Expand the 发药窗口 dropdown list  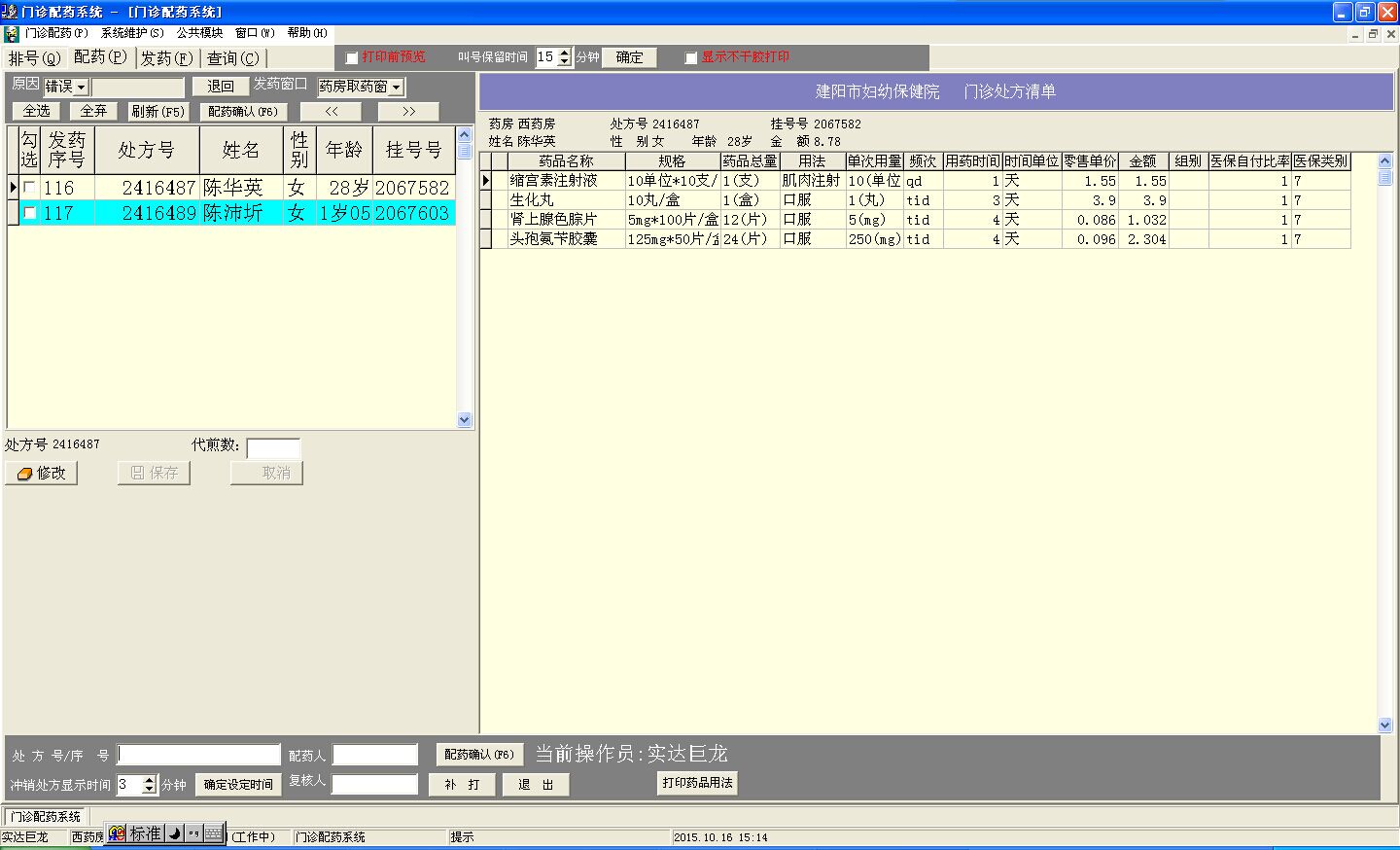[x=397, y=88]
